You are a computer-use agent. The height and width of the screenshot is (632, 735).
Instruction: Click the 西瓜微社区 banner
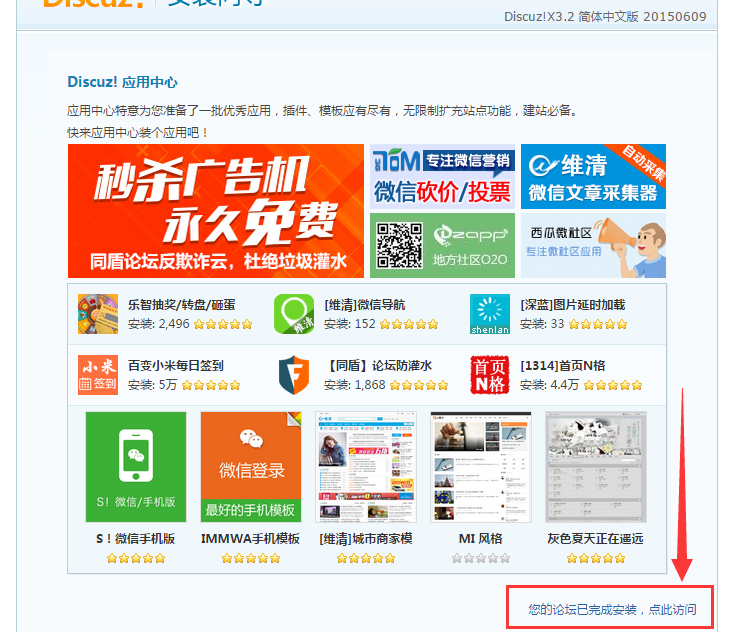tap(593, 245)
